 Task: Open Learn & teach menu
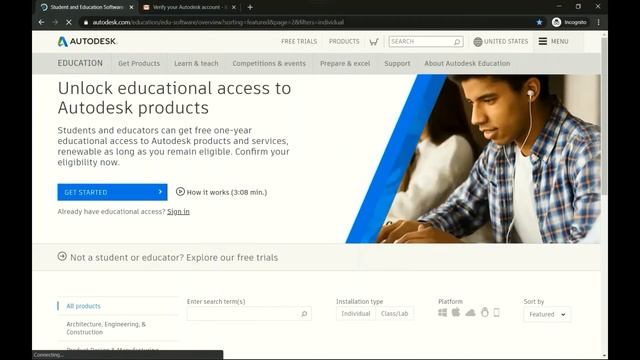(x=196, y=63)
